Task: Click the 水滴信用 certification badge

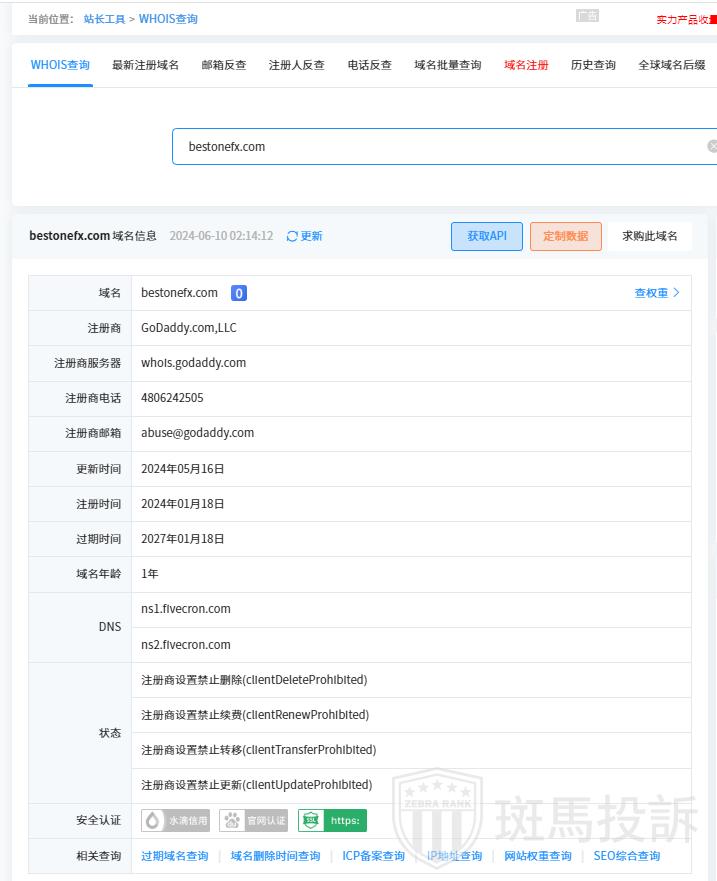Action: tap(176, 820)
